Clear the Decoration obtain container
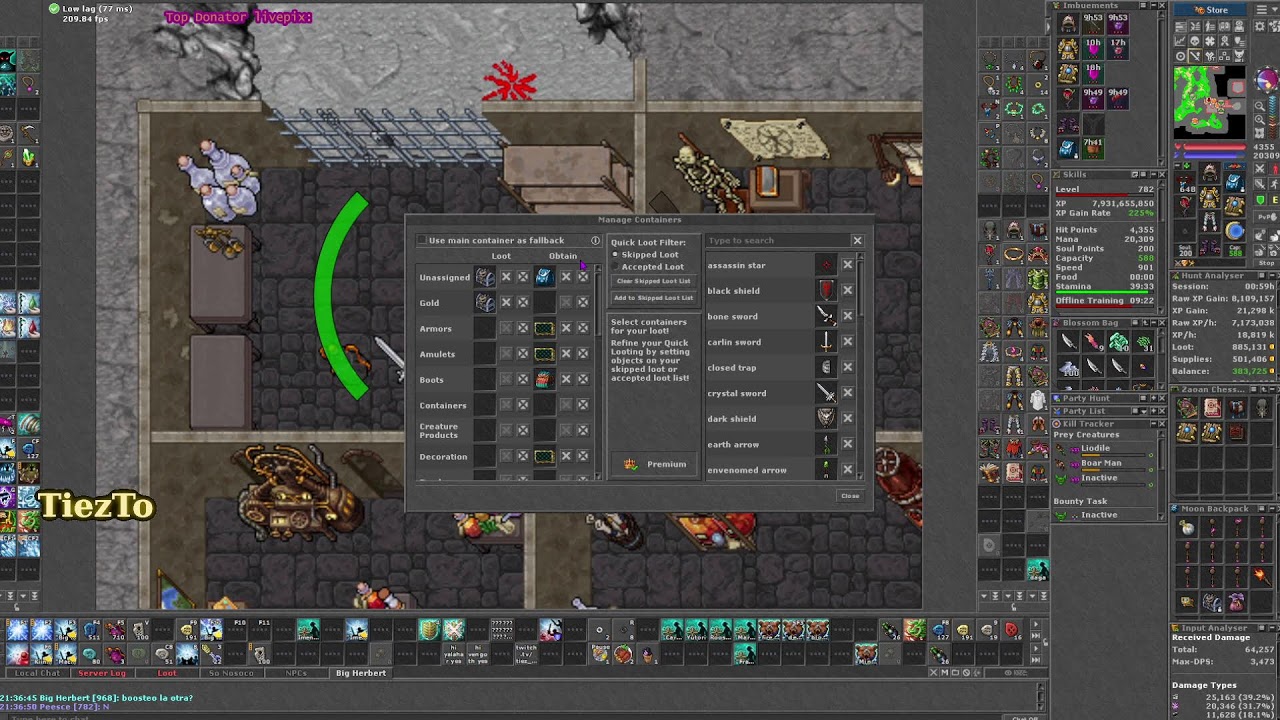 click(566, 456)
